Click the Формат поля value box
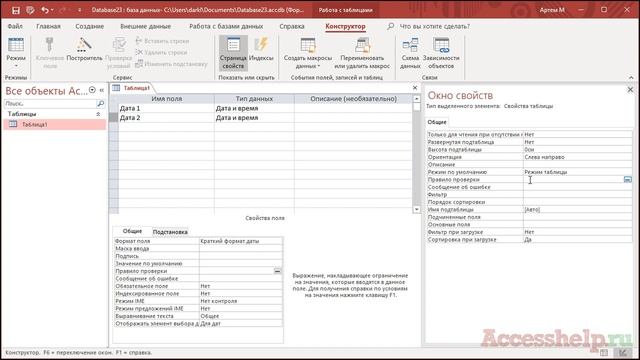The width and height of the screenshot is (640, 360). tap(240, 241)
